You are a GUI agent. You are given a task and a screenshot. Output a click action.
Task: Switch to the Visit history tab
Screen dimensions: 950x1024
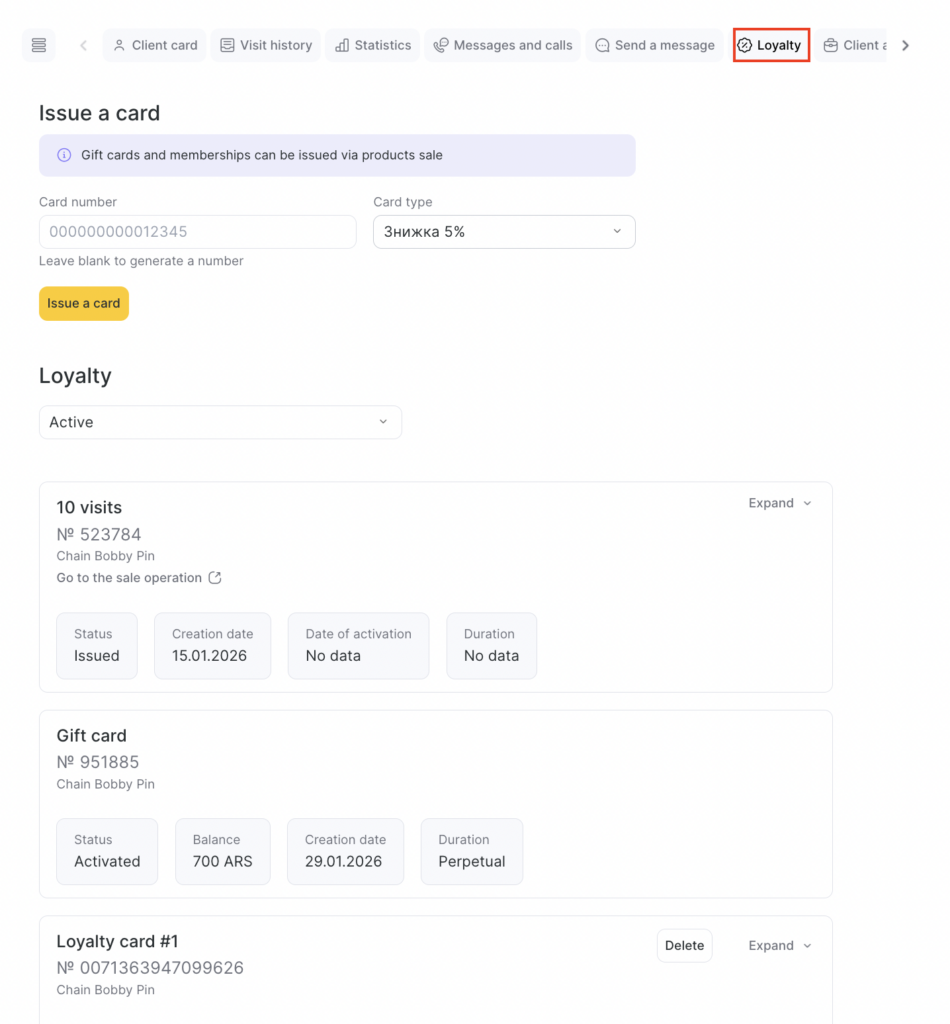point(266,45)
